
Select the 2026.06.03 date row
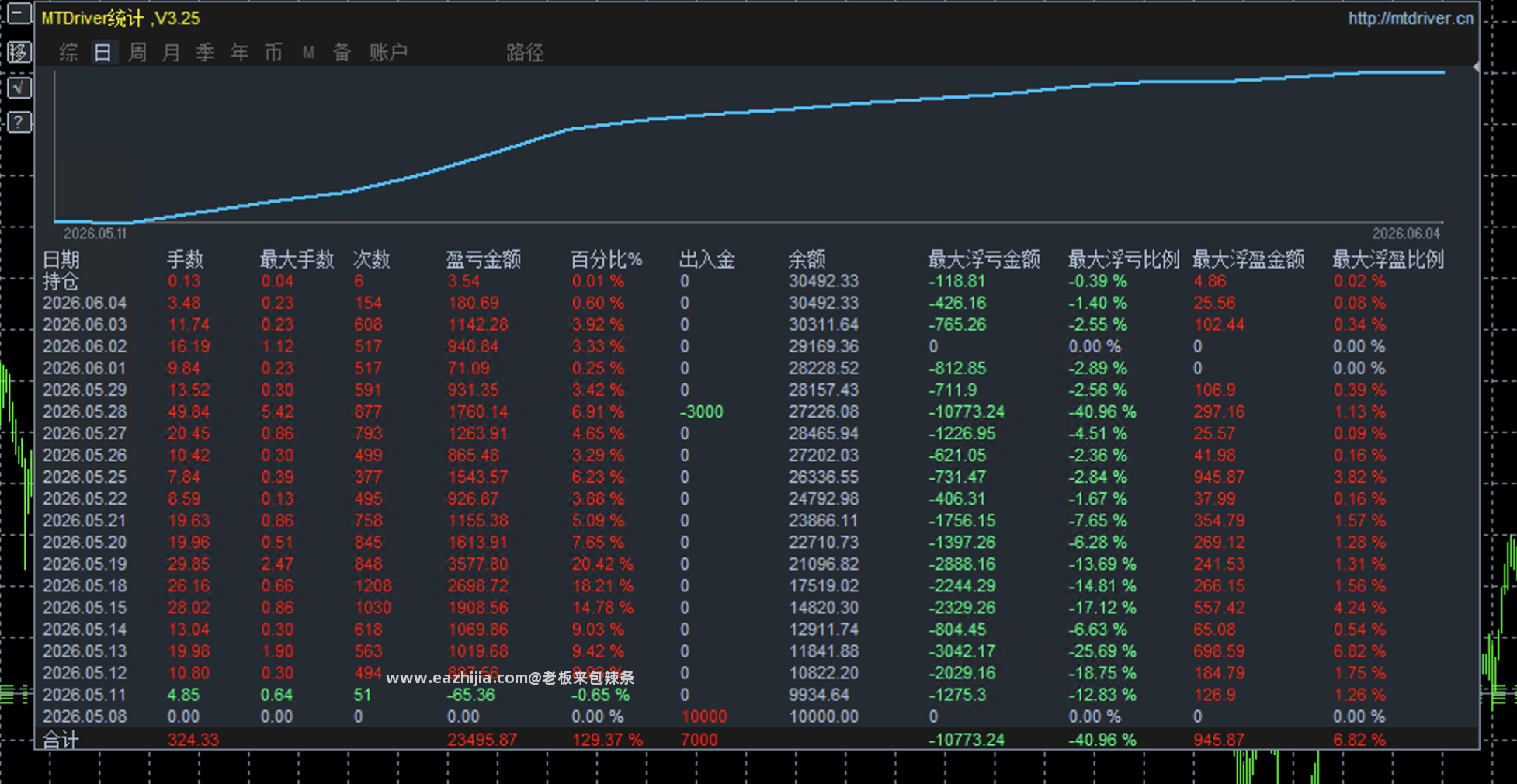[85, 324]
